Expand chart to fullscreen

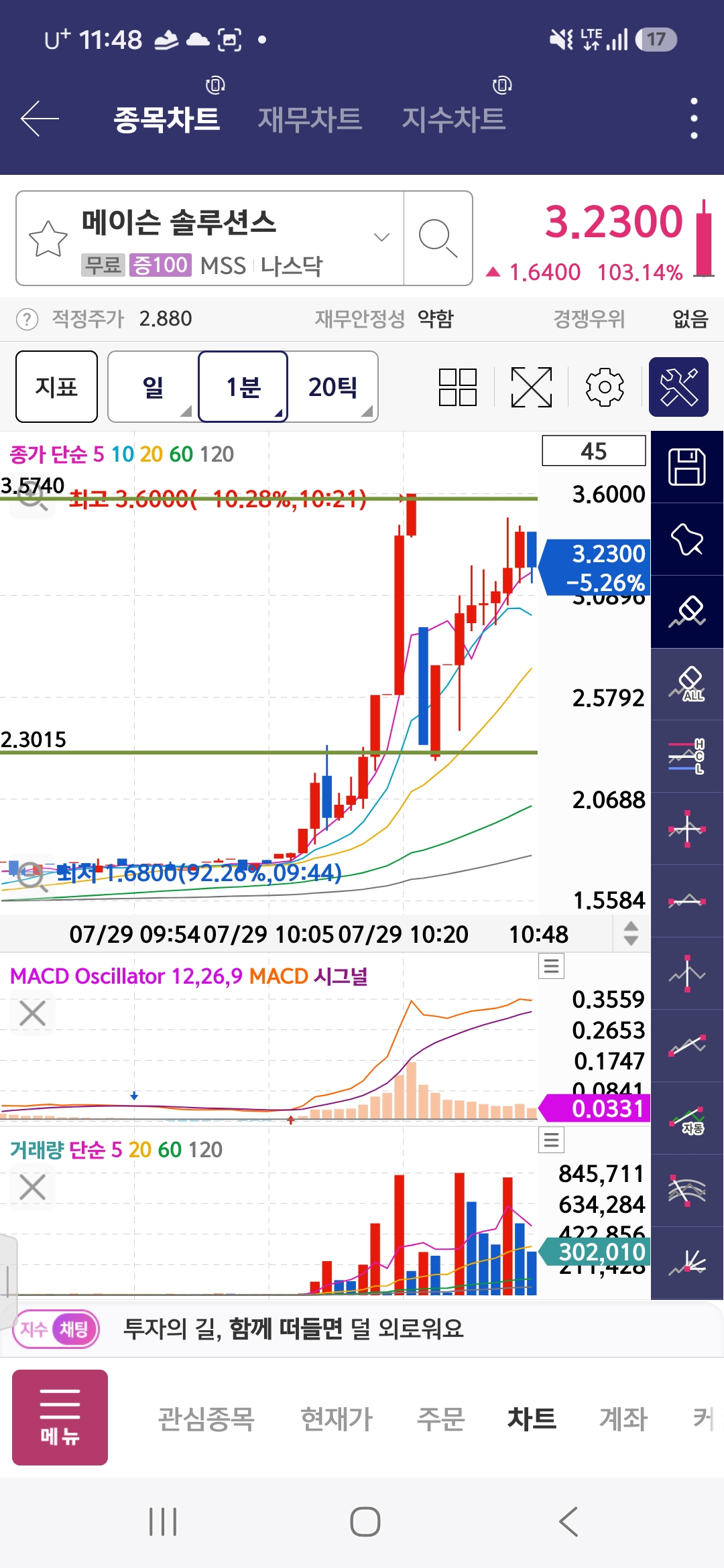[532, 387]
